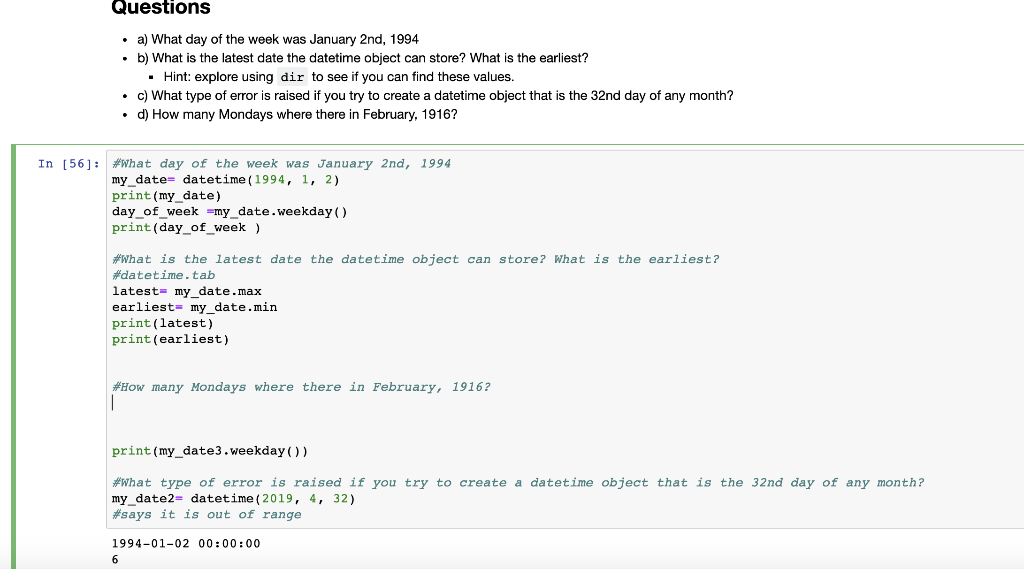Click the In [56] cell prompt label
Image resolution: width=1024 pixels, height=569 pixels.
click(69, 163)
